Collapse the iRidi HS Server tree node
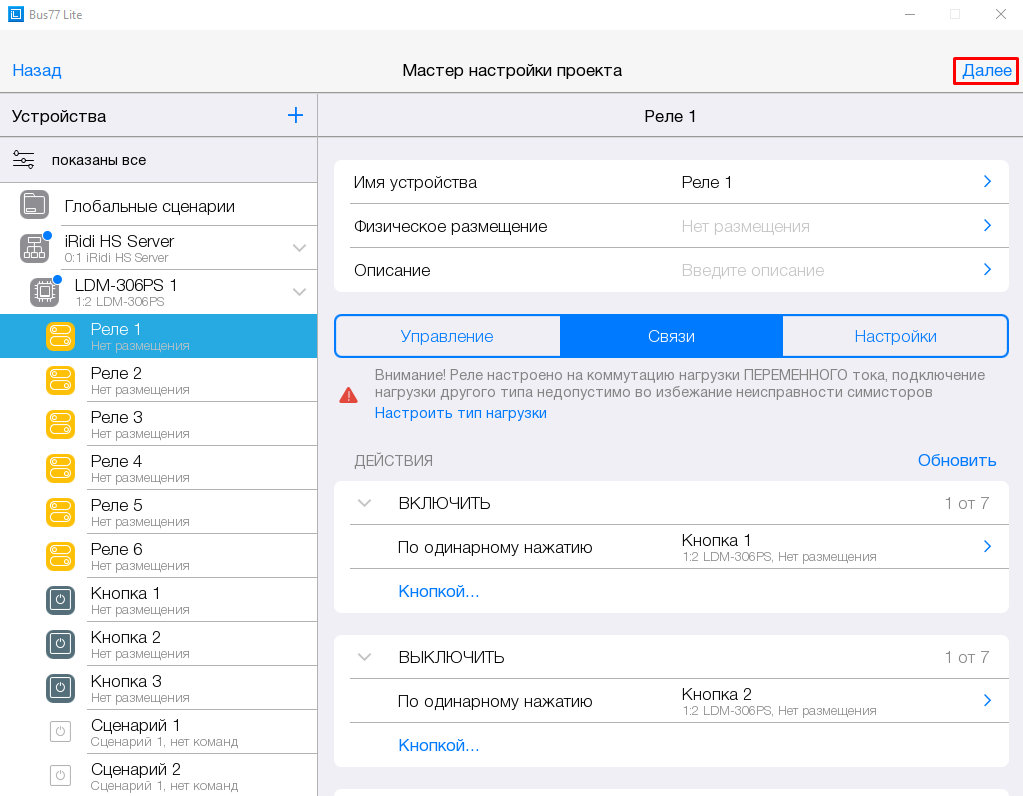The height and width of the screenshot is (796, 1023). 299,248
